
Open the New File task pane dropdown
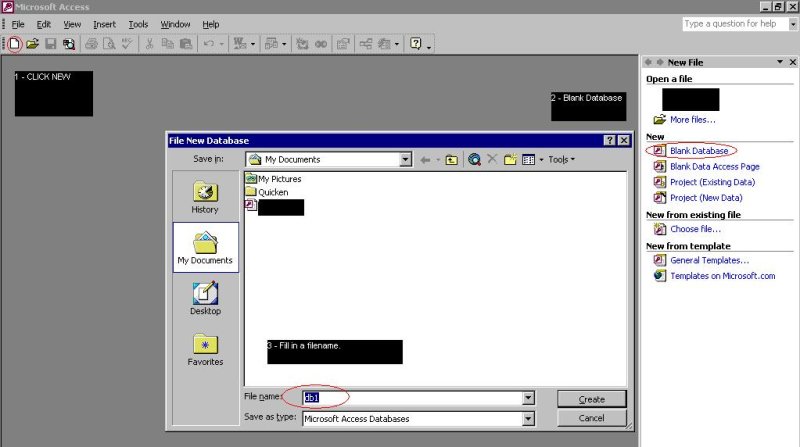click(x=780, y=62)
